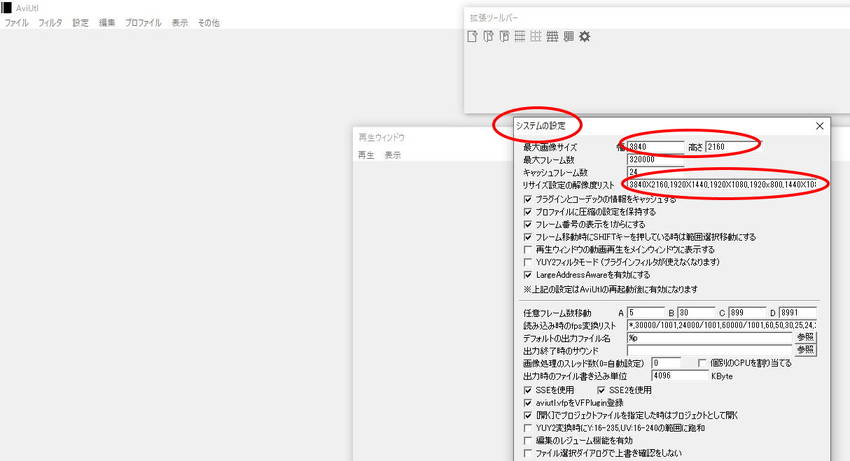Viewport: 850px width, 461px height.
Task: Toggle SSEを使用 checkbox
Action: tap(527, 390)
